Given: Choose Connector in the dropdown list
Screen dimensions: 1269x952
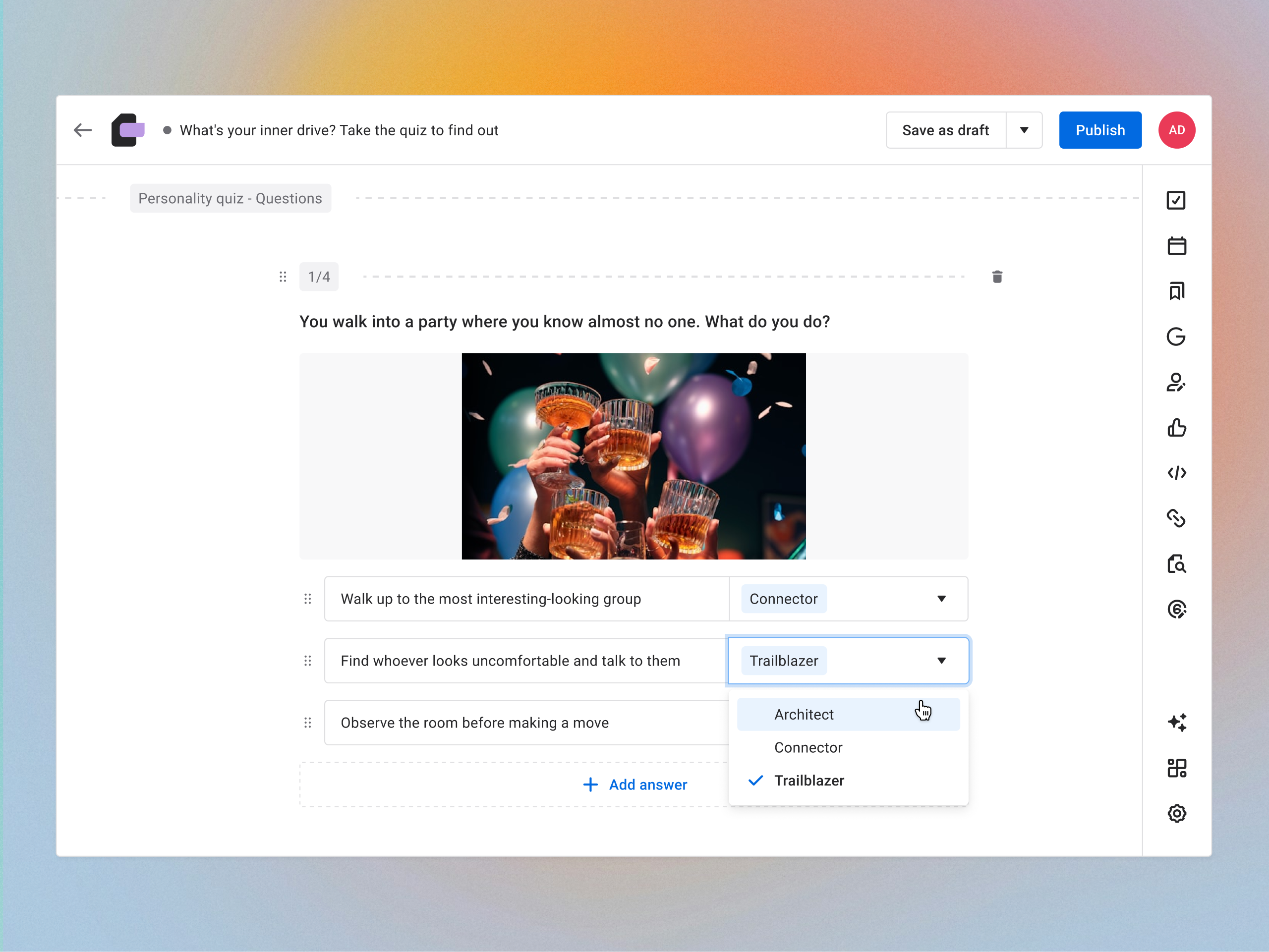Looking at the screenshot, I should (x=808, y=748).
